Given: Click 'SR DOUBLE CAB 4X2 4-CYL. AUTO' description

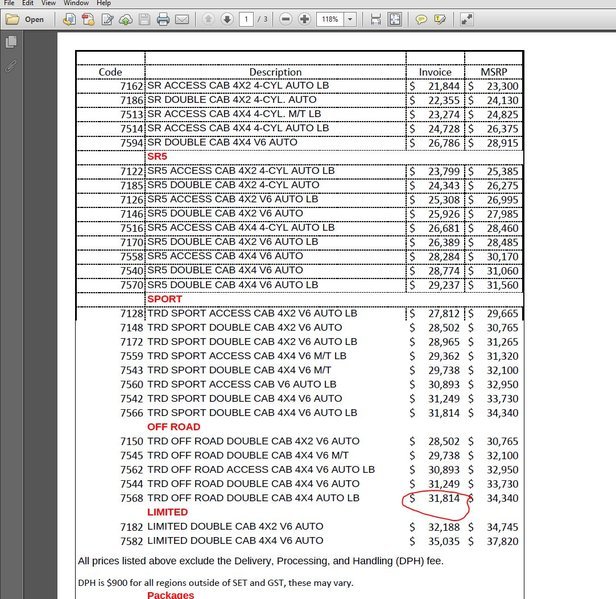Looking at the screenshot, I should (232, 100).
